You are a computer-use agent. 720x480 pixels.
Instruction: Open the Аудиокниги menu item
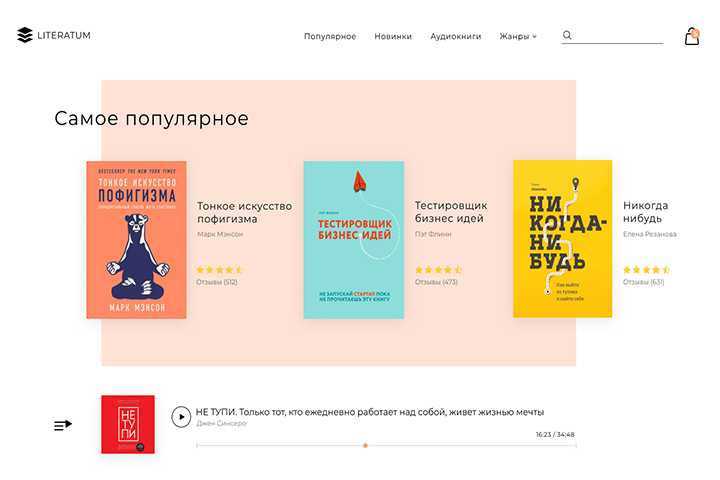pyautogui.click(x=456, y=36)
